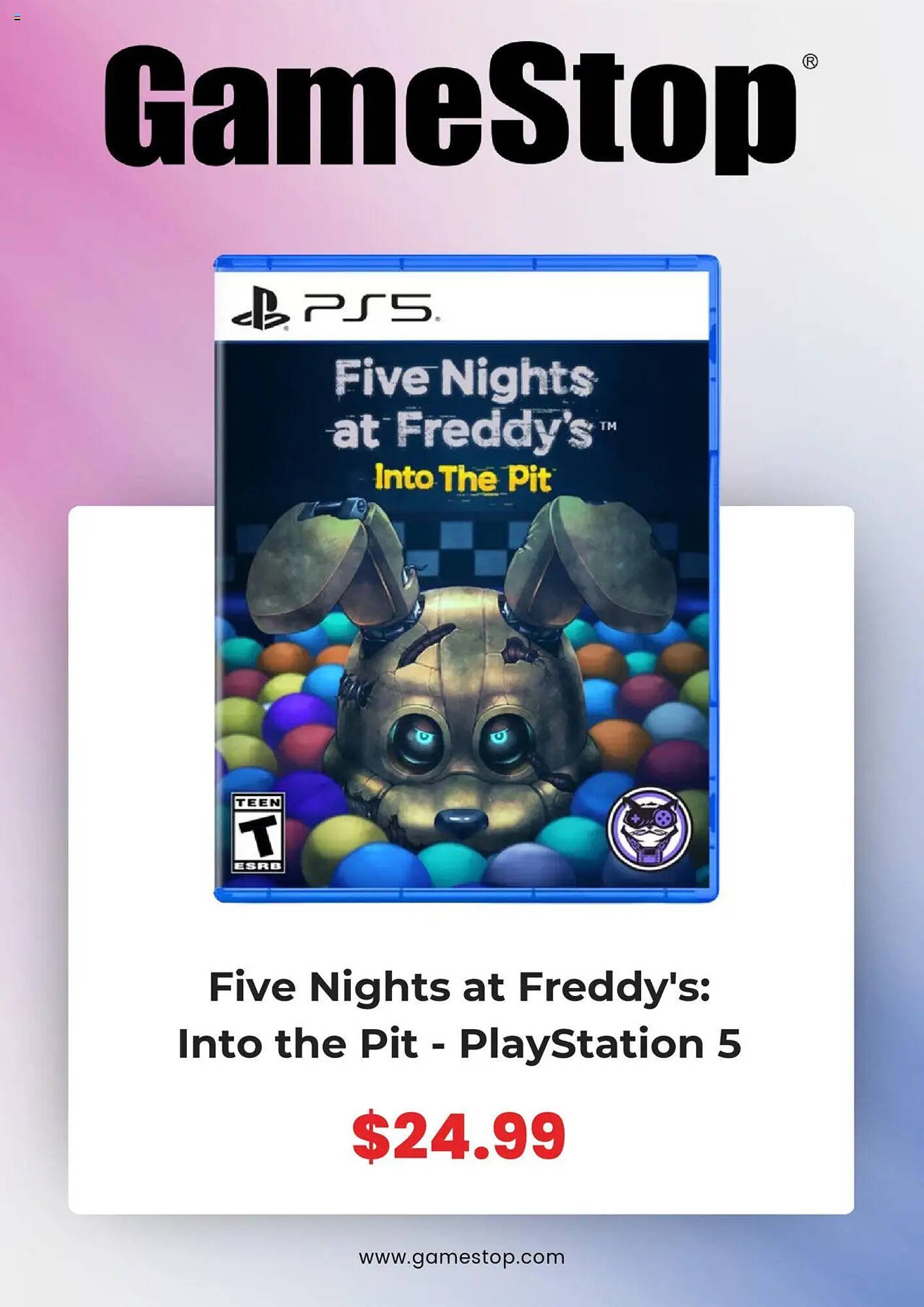Click the tiny striped icon in top-left corner
Image resolution: width=924 pixels, height=1307 pixels.
[x=17, y=18]
